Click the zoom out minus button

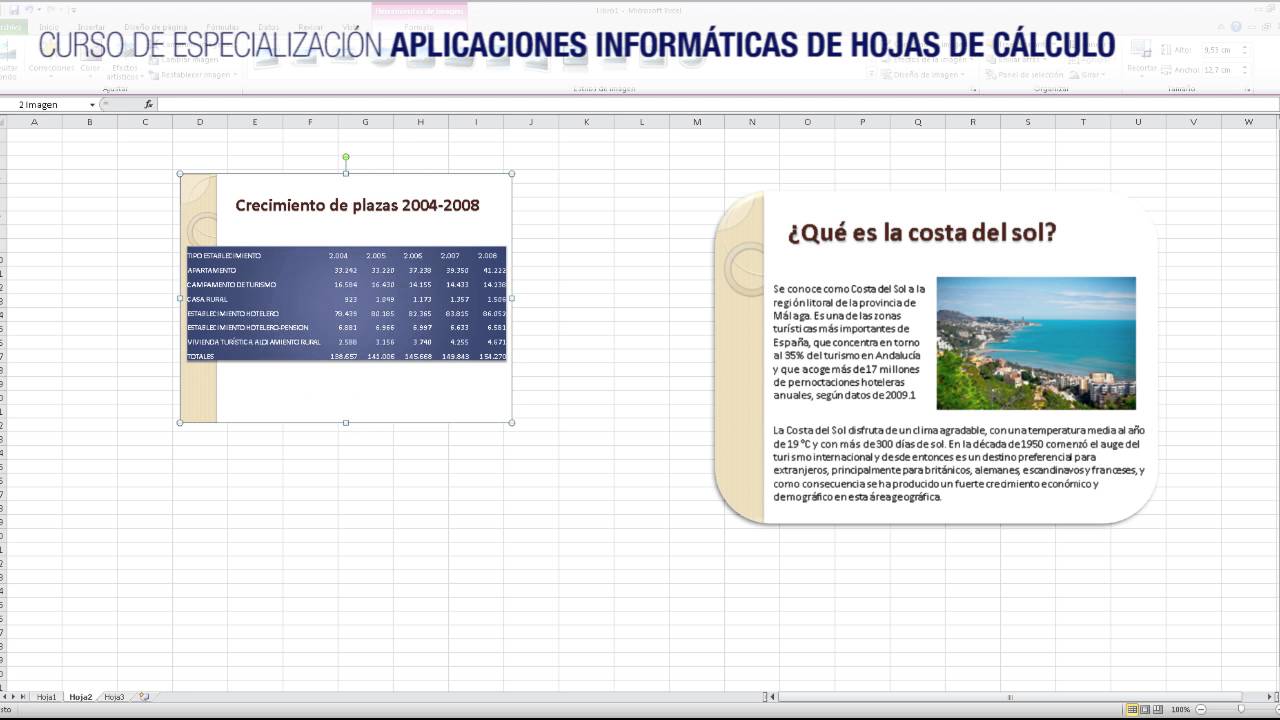click(1200, 709)
